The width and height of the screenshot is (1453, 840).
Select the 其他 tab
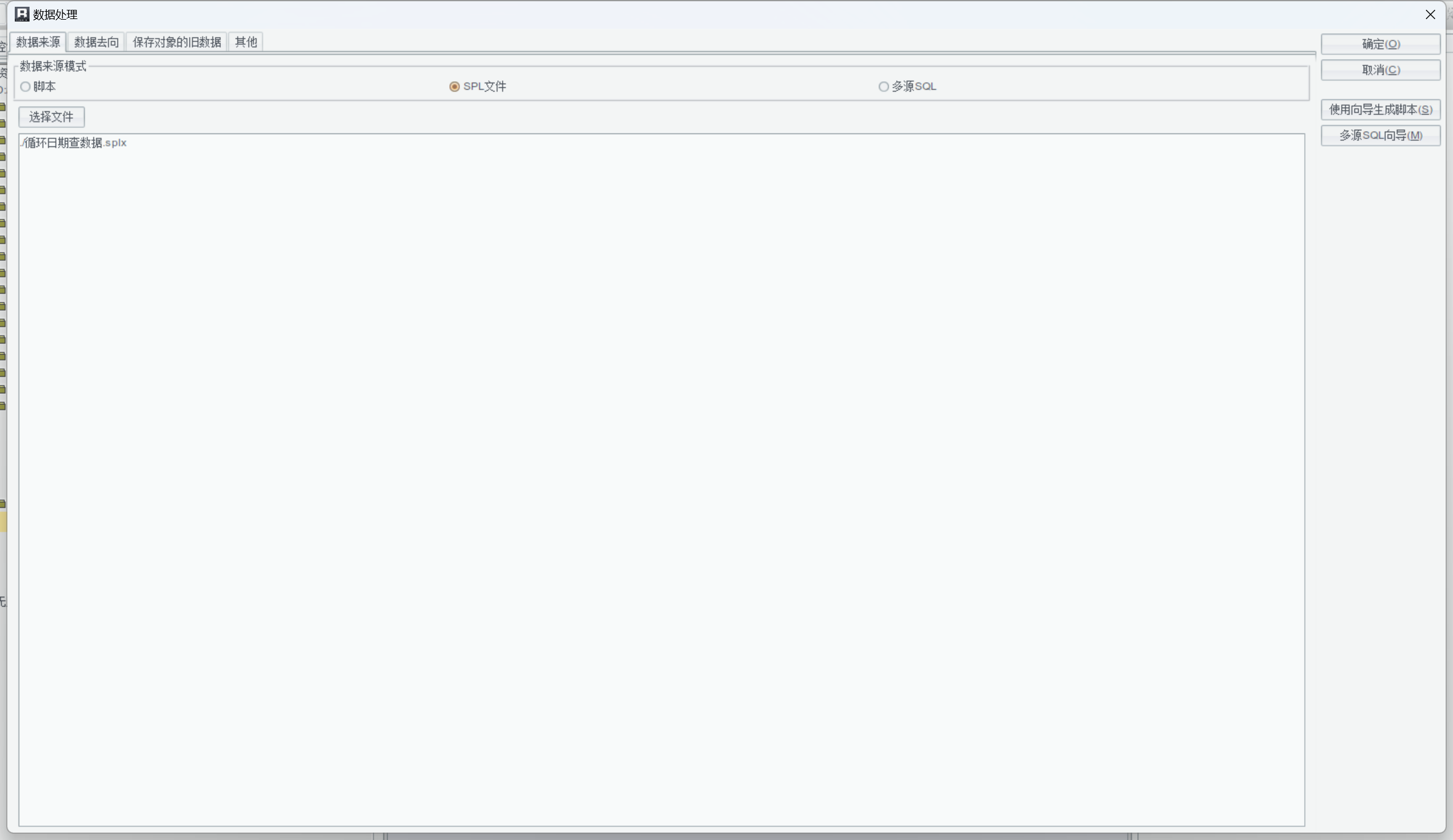pyautogui.click(x=246, y=42)
